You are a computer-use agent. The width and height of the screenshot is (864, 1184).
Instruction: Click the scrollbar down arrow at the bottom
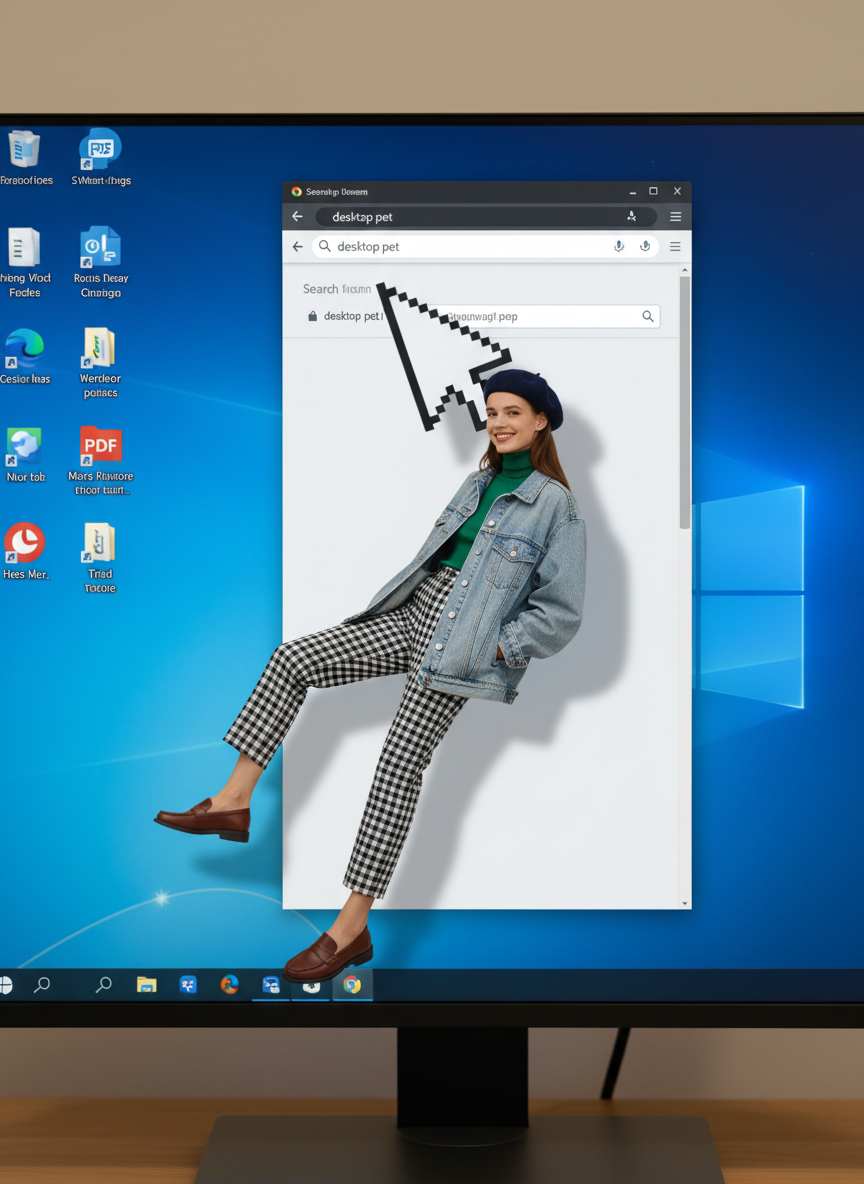point(685,903)
